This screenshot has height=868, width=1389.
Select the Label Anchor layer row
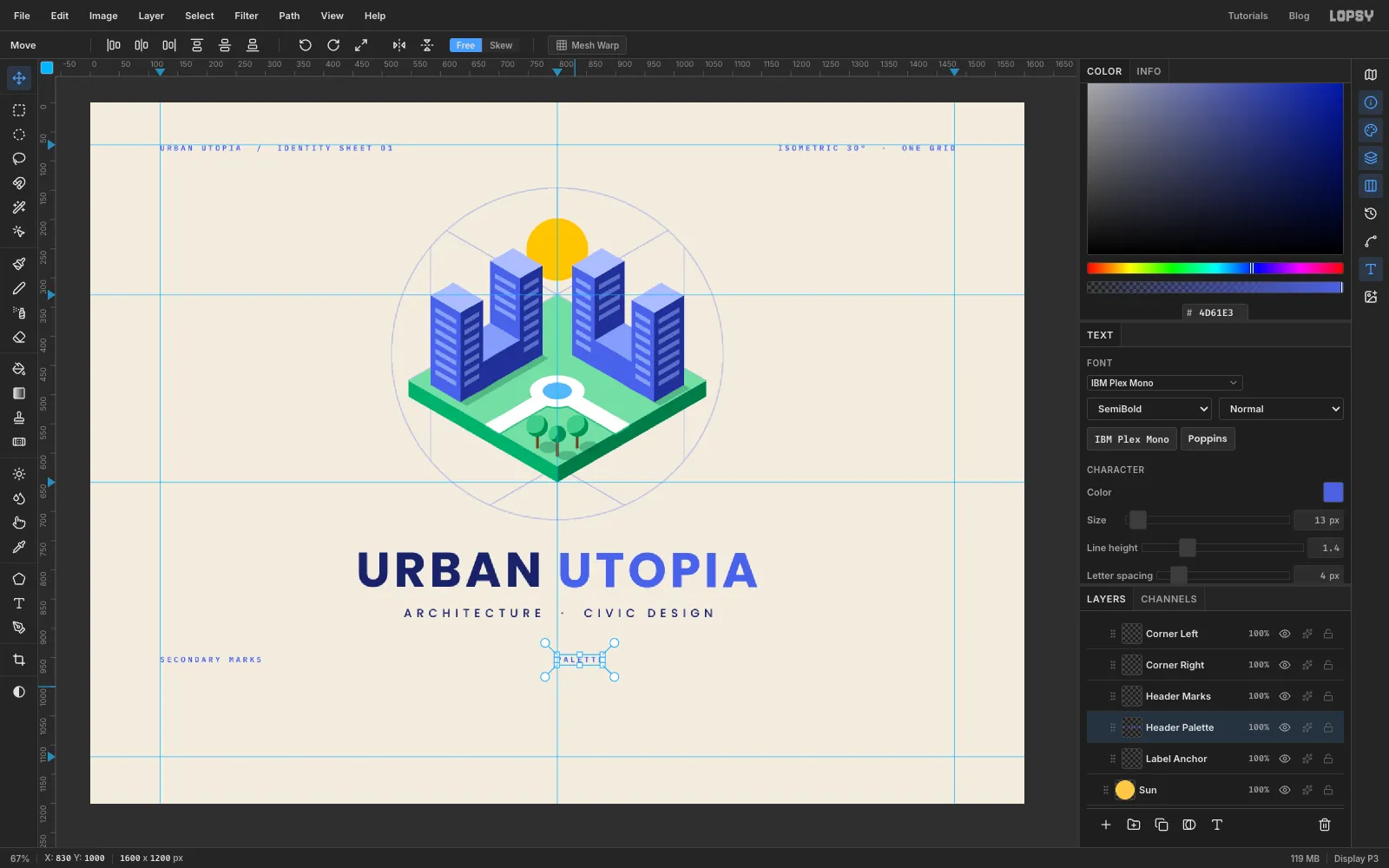click(1215, 759)
